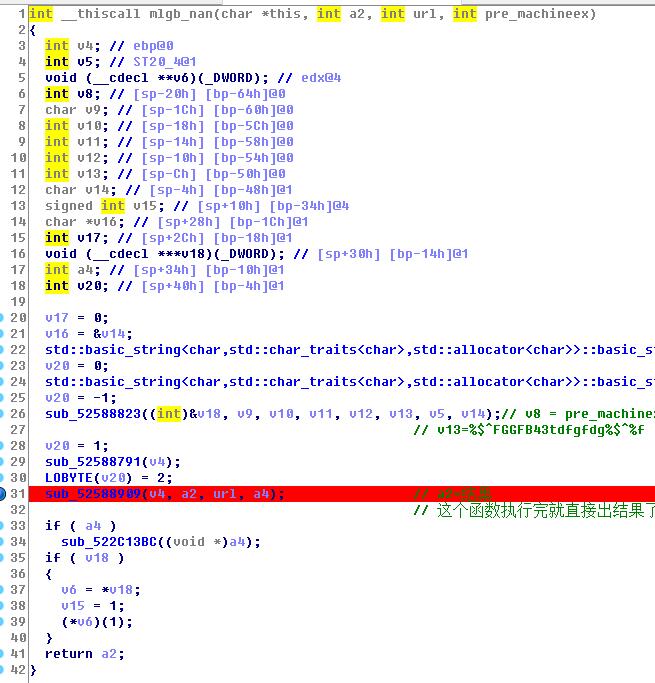
Task: Open the sub_52588791 function call
Action: [93, 462]
